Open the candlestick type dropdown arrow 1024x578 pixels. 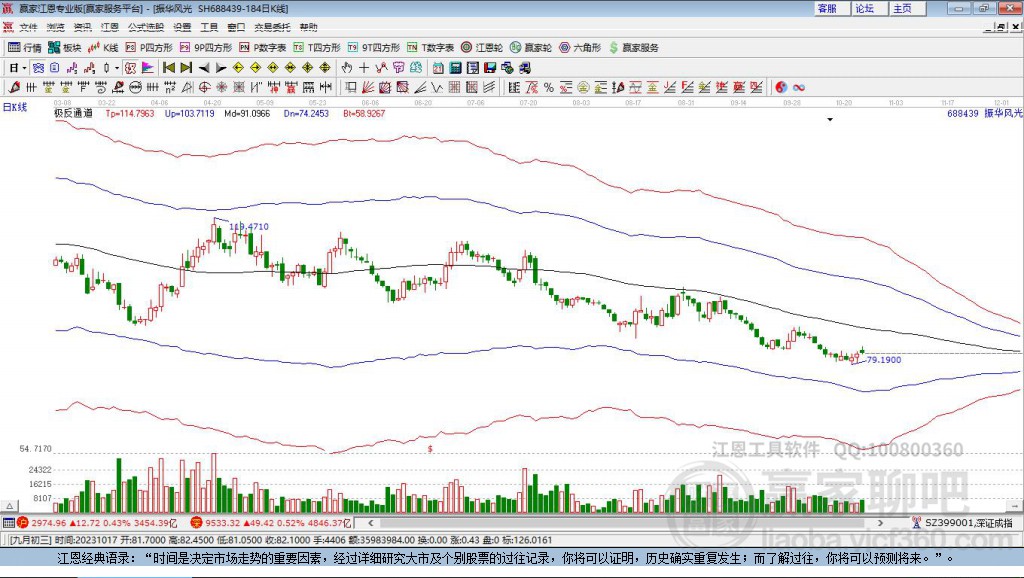pyautogui.click(x=116, y=67)
